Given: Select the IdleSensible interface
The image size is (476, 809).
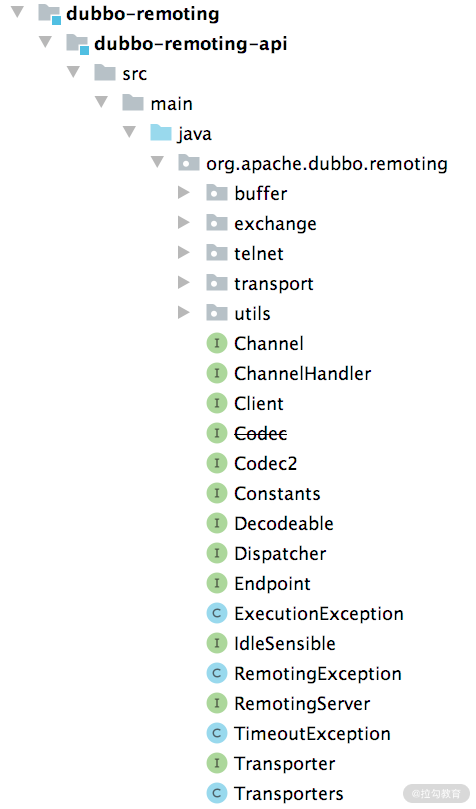Looking at the screenshot, I should [x=285, y=643].
